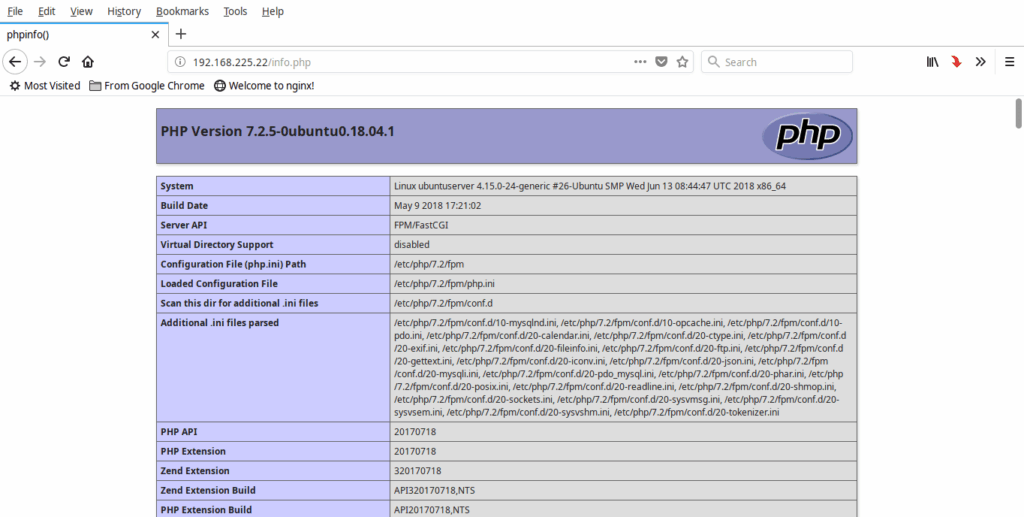Click the Configuration File (php.ini) Path label
The image size is (1024, 517).
point(233,264)
